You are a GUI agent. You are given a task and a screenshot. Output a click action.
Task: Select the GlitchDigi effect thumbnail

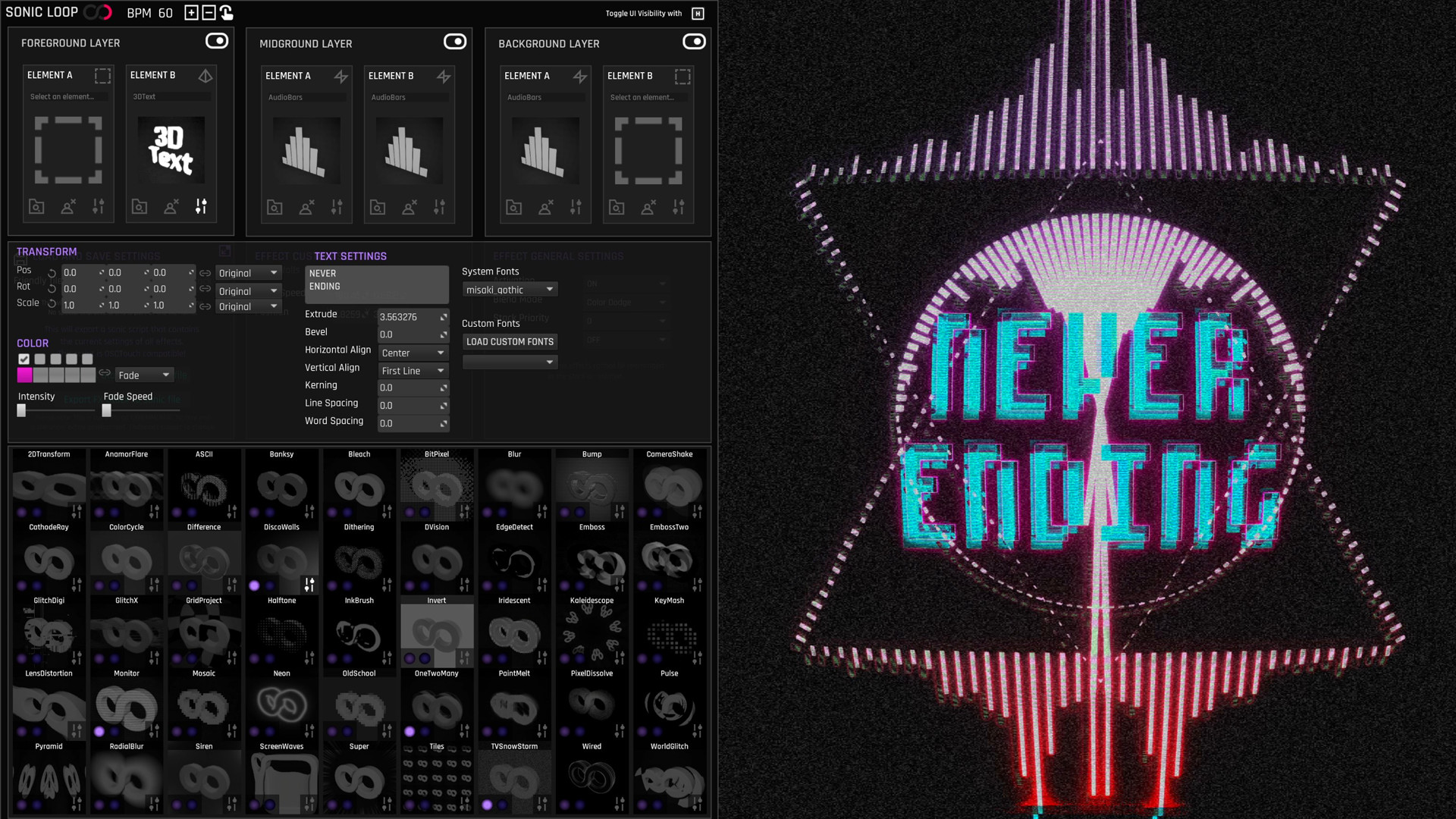49,637
